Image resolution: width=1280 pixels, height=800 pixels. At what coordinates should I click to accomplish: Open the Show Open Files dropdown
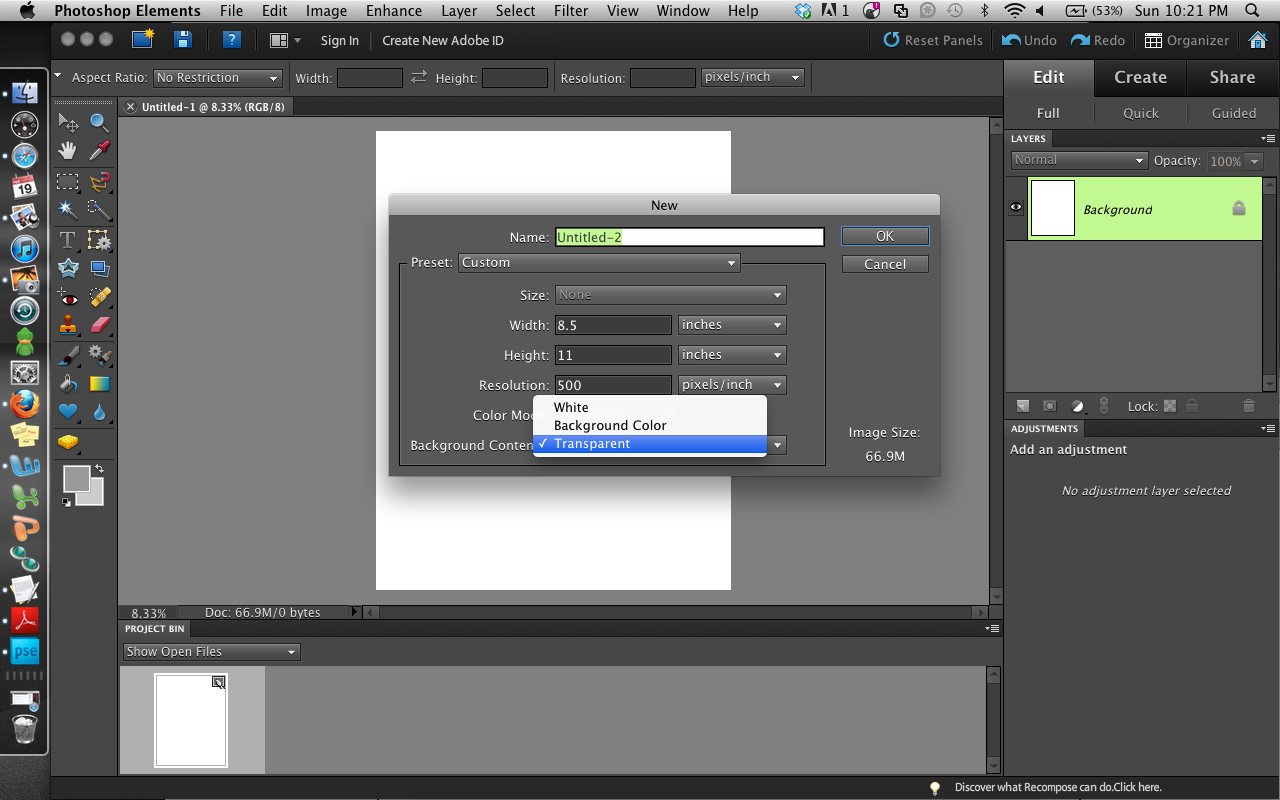point(211,652)
